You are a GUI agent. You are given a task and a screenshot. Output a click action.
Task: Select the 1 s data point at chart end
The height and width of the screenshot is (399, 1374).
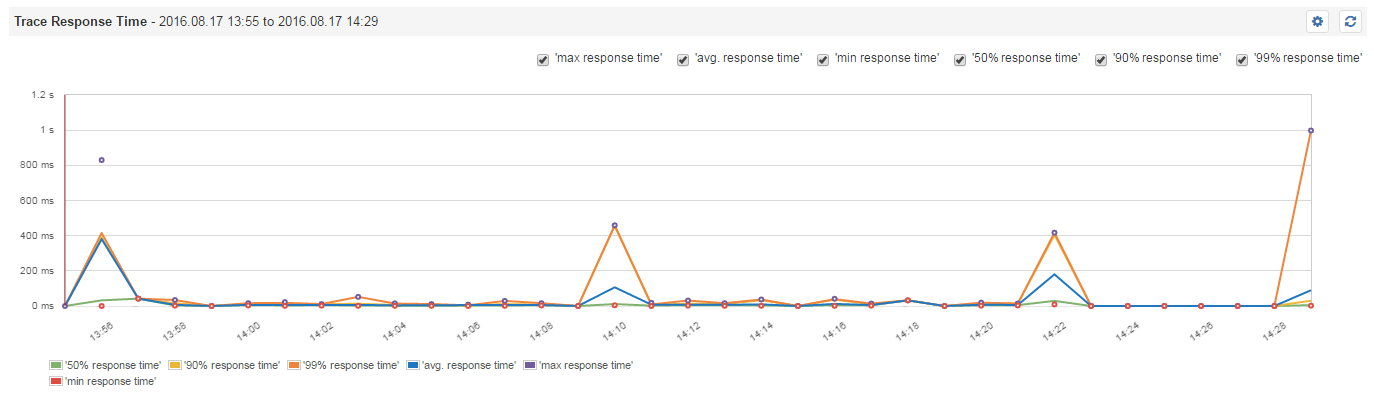point(1310,130)
